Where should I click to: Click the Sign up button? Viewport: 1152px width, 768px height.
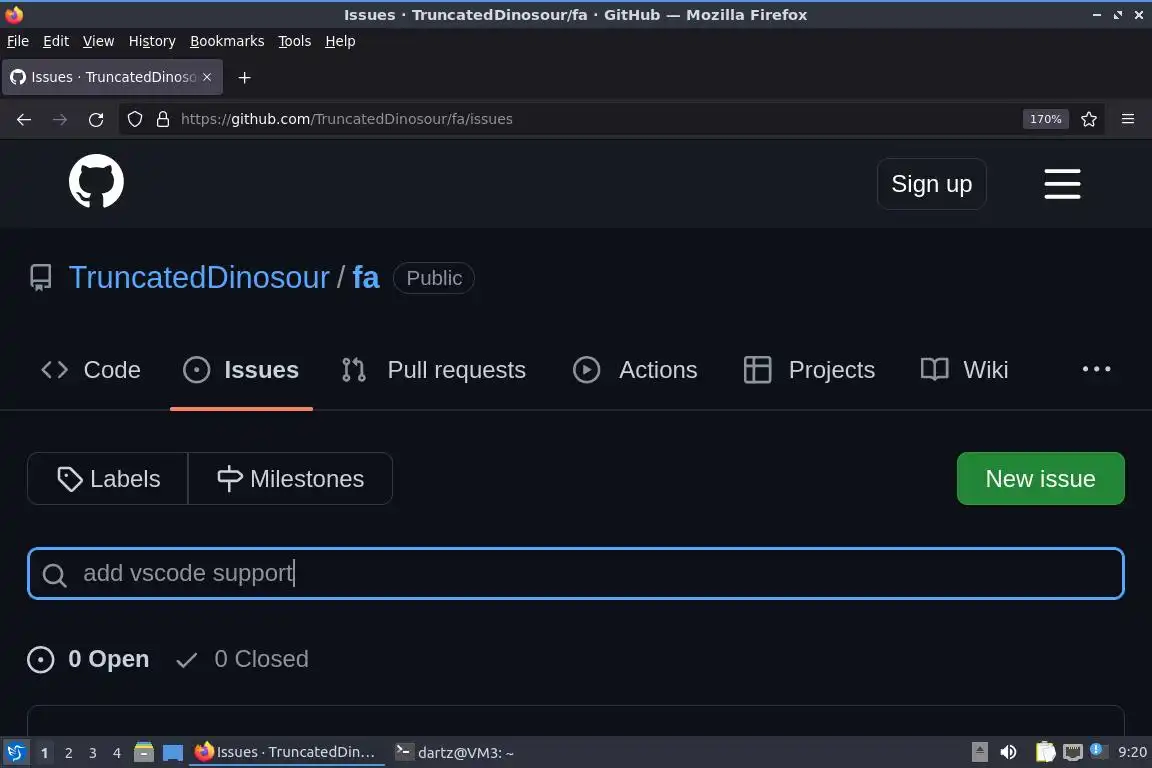[932, 184]
